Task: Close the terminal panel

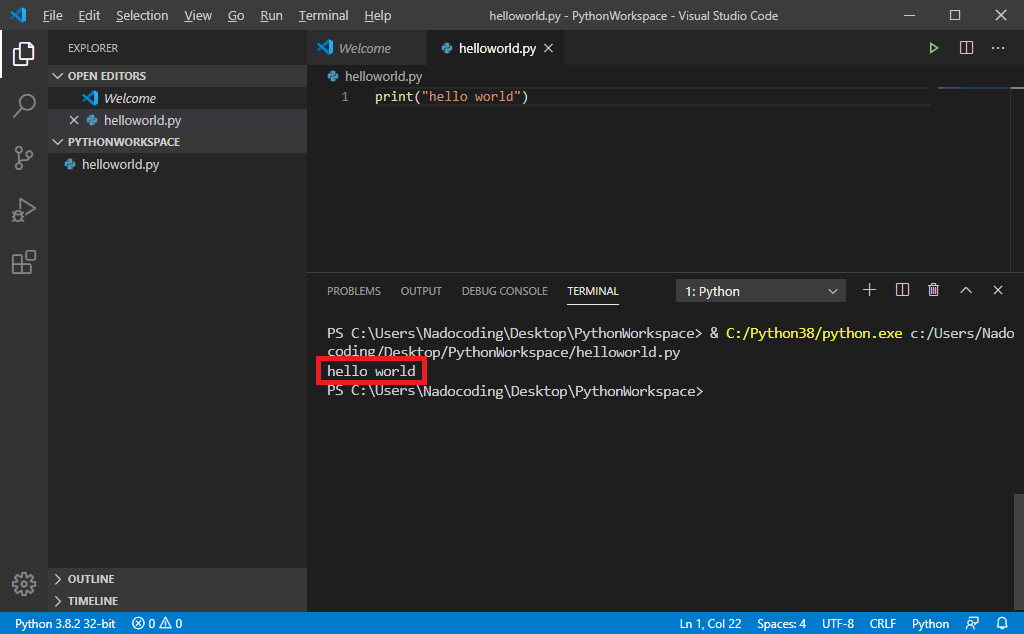Action: pyautogui.click(x=997, y=290)
